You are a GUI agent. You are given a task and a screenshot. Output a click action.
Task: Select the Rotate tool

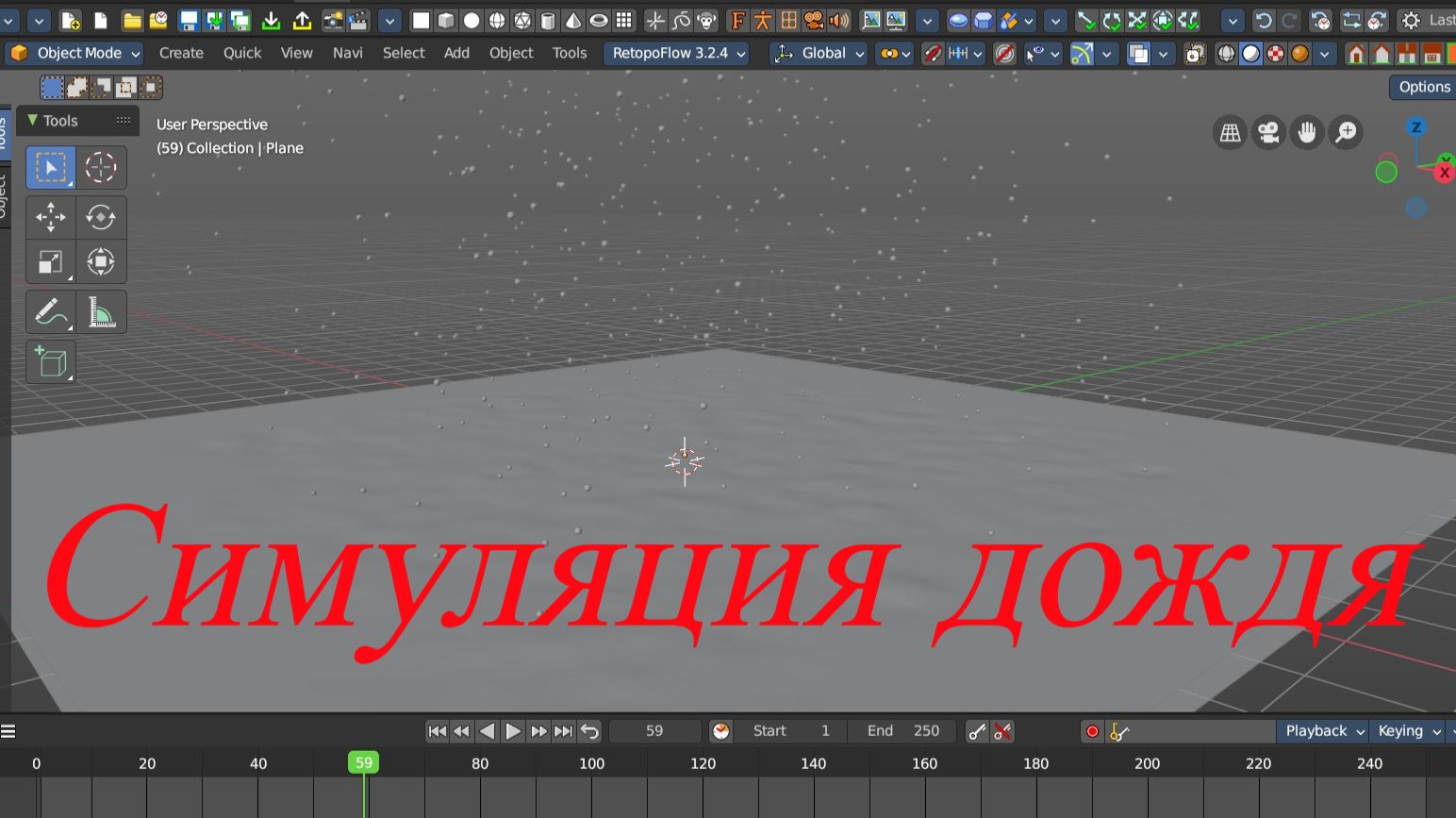[101, 217]
